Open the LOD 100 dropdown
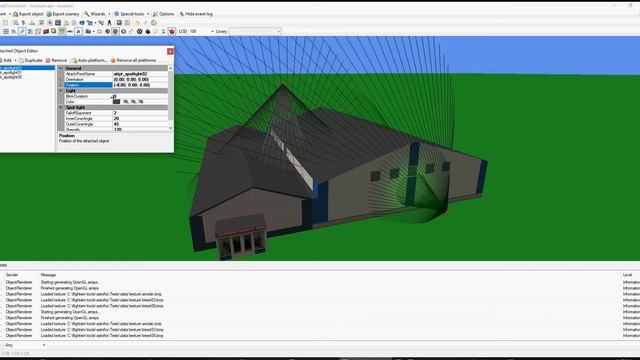Viewport: 640px width, 360px height. coord(212,31)
